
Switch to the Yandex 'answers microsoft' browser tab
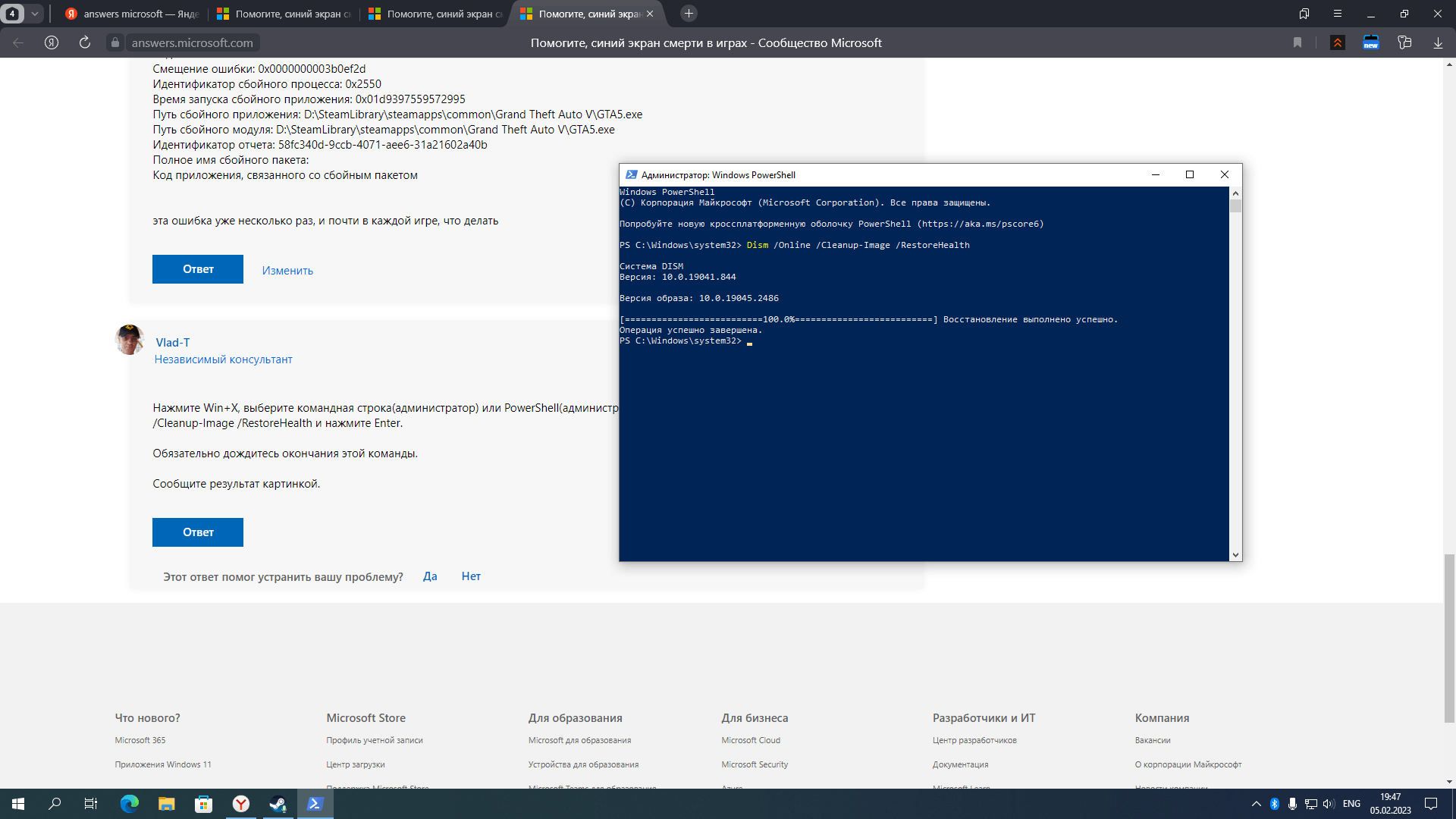point(133,14)
